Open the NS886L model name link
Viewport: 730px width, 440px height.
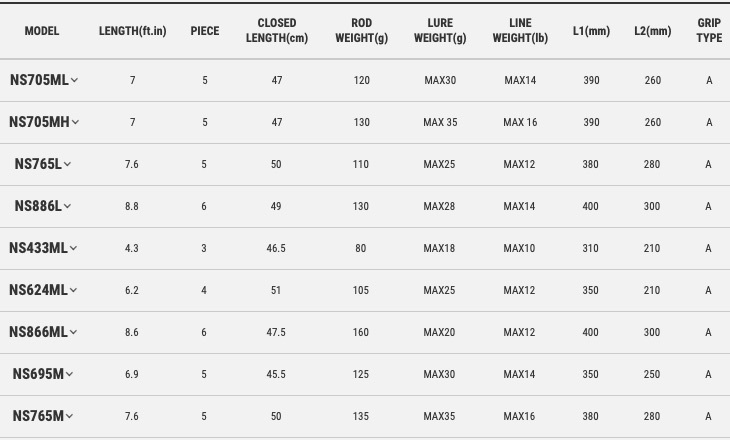[x=38, y=206]
